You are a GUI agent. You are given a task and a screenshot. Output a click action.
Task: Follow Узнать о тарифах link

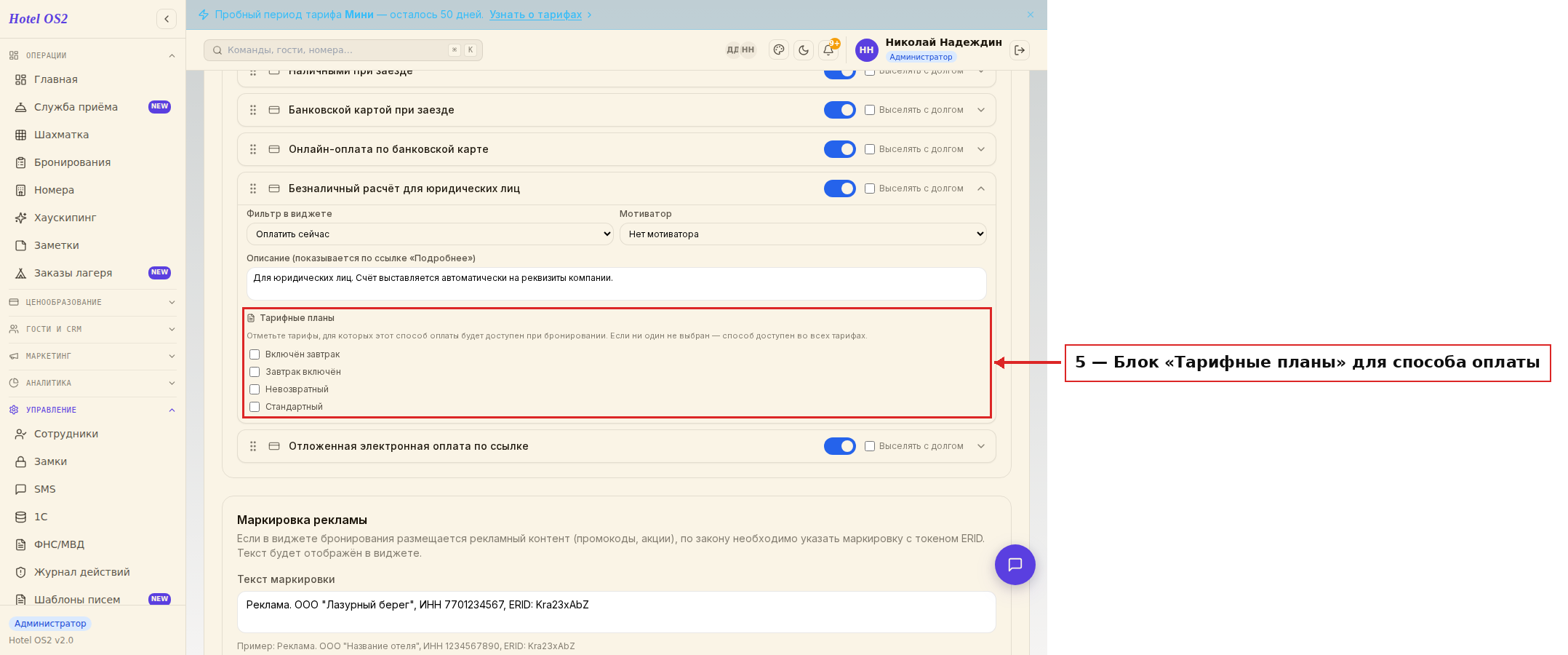click(535, 15)
